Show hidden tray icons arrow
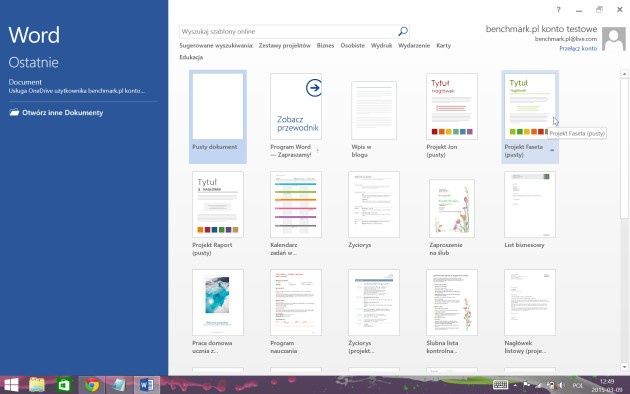This screenshot has height=394, width=630. 515,386
